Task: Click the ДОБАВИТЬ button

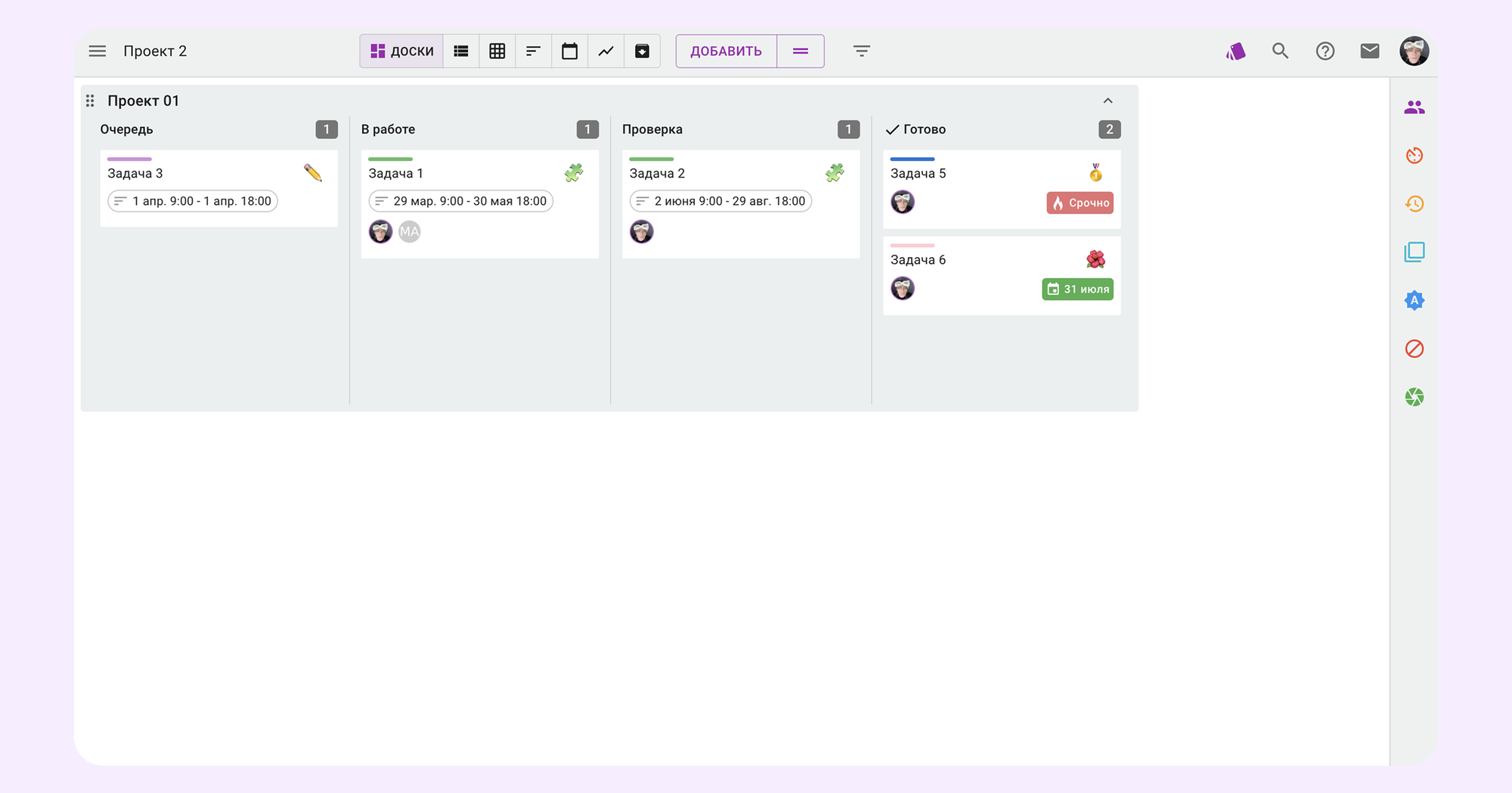Action: pyautogui.click(x=726, y=51)
